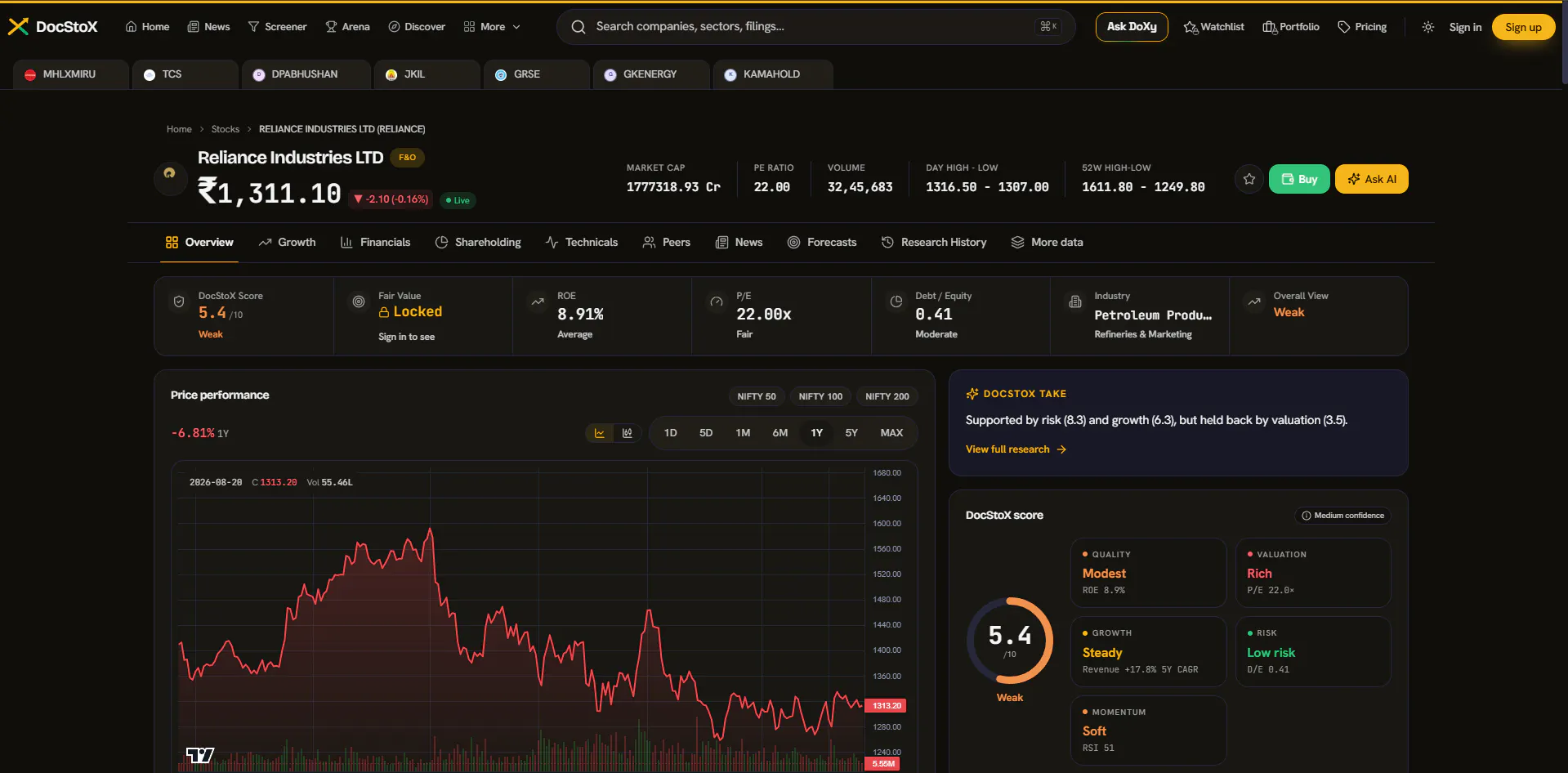Click the Ask DoXy button

point(1132,27)
